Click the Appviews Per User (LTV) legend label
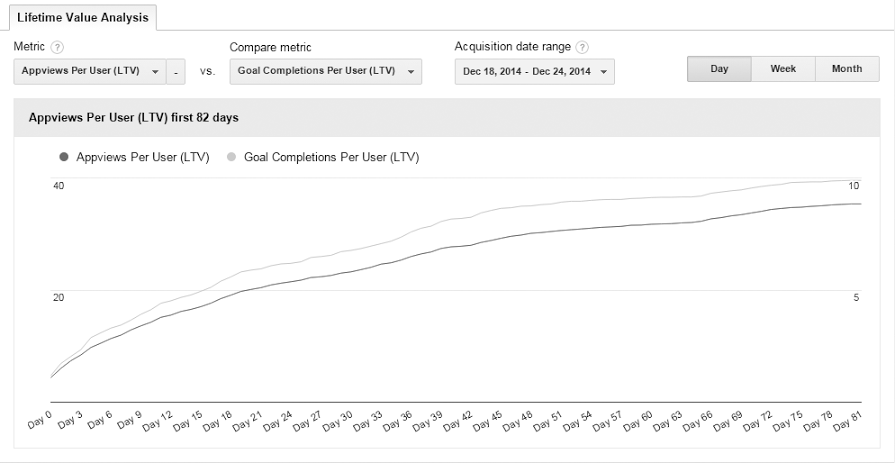This screenshot has height=463, width=895. tap(142, 157)
